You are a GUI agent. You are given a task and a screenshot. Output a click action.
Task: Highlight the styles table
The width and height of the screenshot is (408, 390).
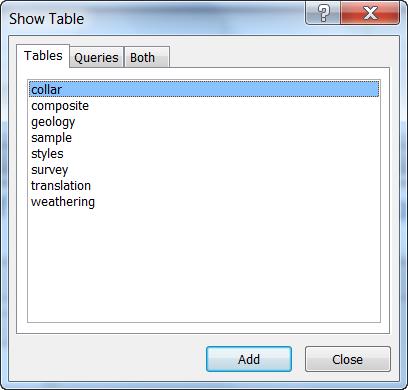pyautogui.click(x=47, y=154)
